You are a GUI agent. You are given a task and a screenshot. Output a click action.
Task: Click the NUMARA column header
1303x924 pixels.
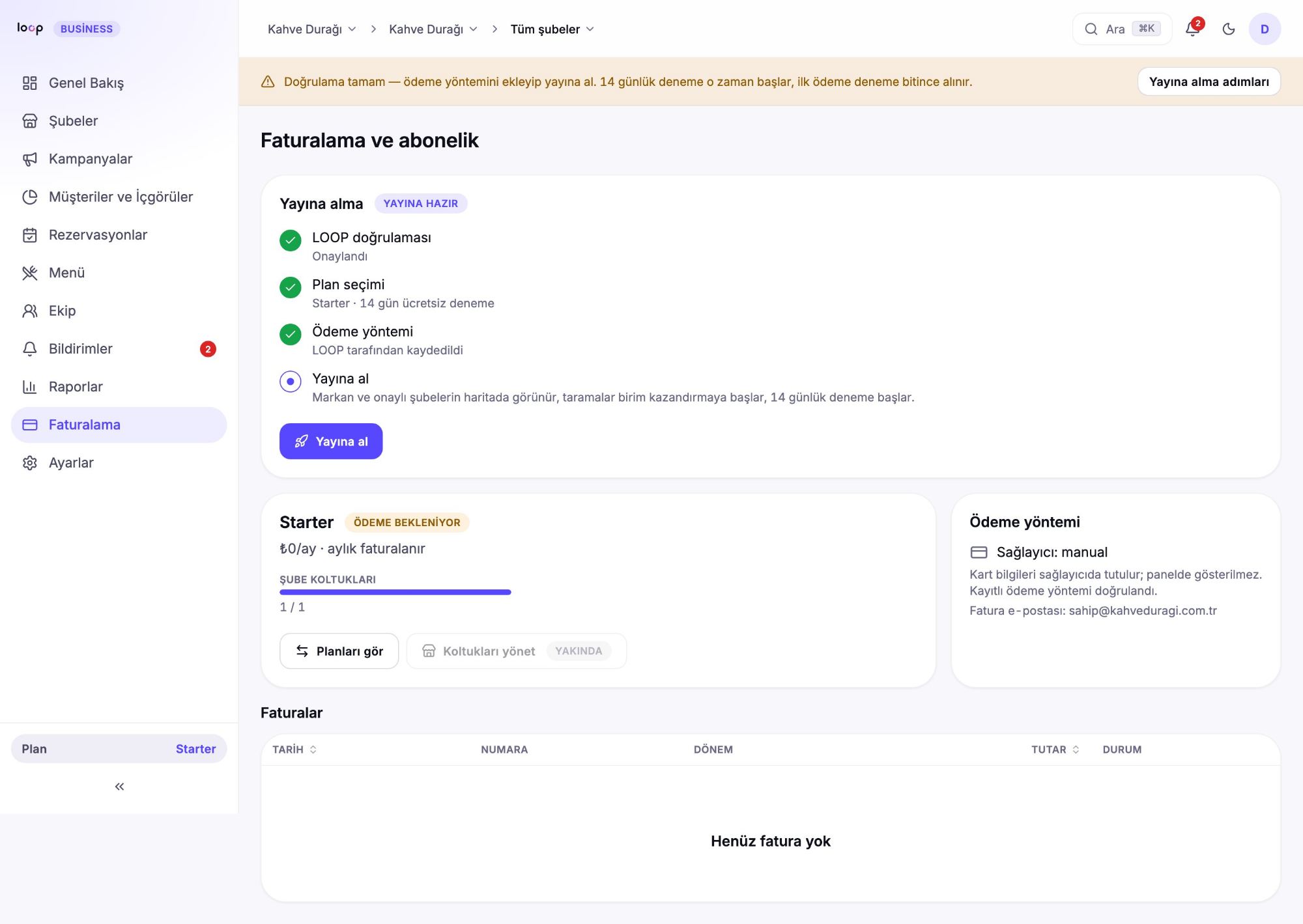click(x=504, y=749)
